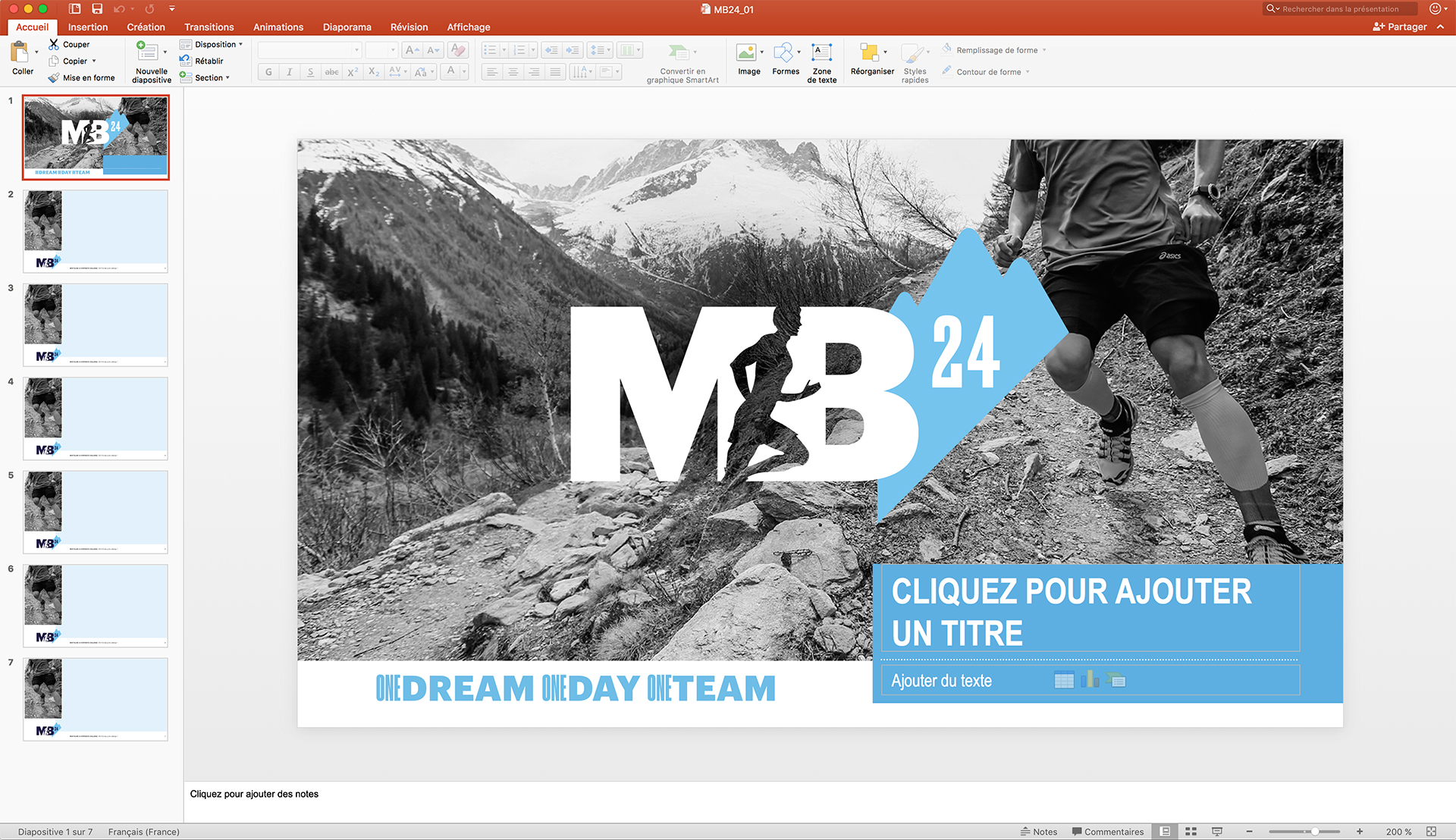Click center text alignment icon
The height and width of the screenshot is (840, 1456).
[x=513, y=72]
